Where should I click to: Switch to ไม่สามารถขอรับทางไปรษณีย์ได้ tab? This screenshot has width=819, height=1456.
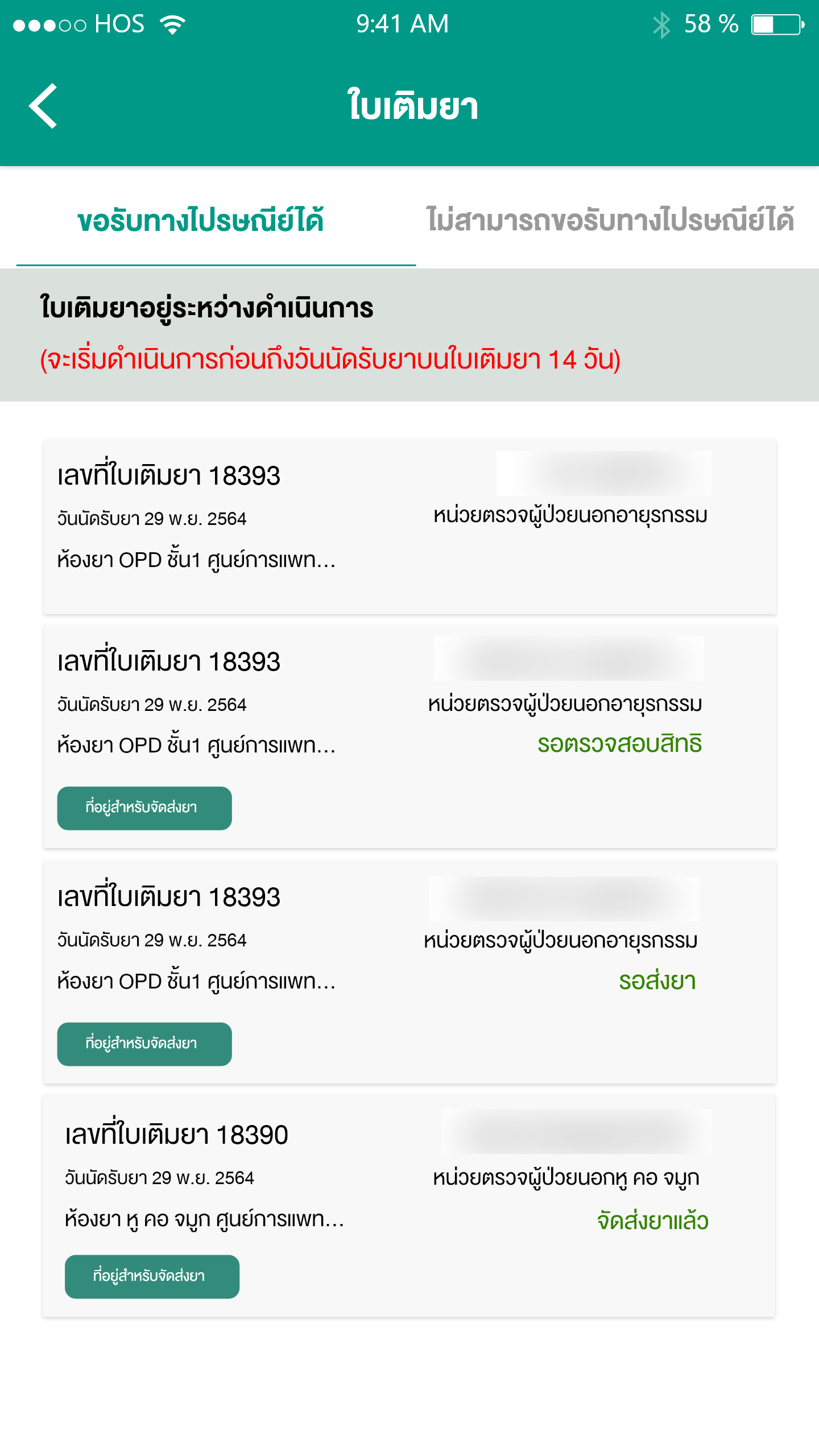click(x=610, y=221)
